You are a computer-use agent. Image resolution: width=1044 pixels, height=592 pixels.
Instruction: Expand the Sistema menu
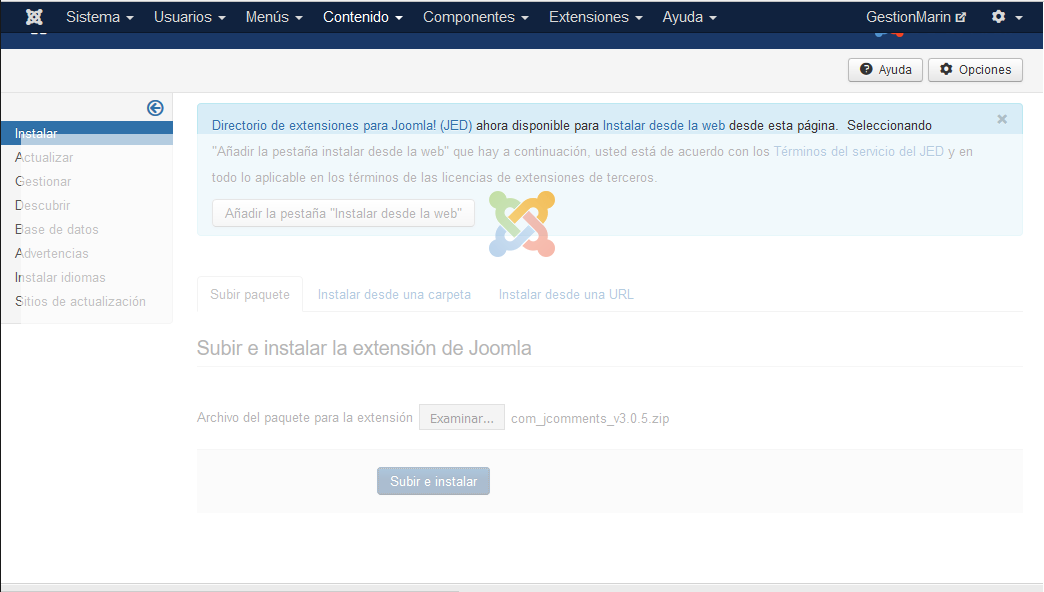(99, 17)
